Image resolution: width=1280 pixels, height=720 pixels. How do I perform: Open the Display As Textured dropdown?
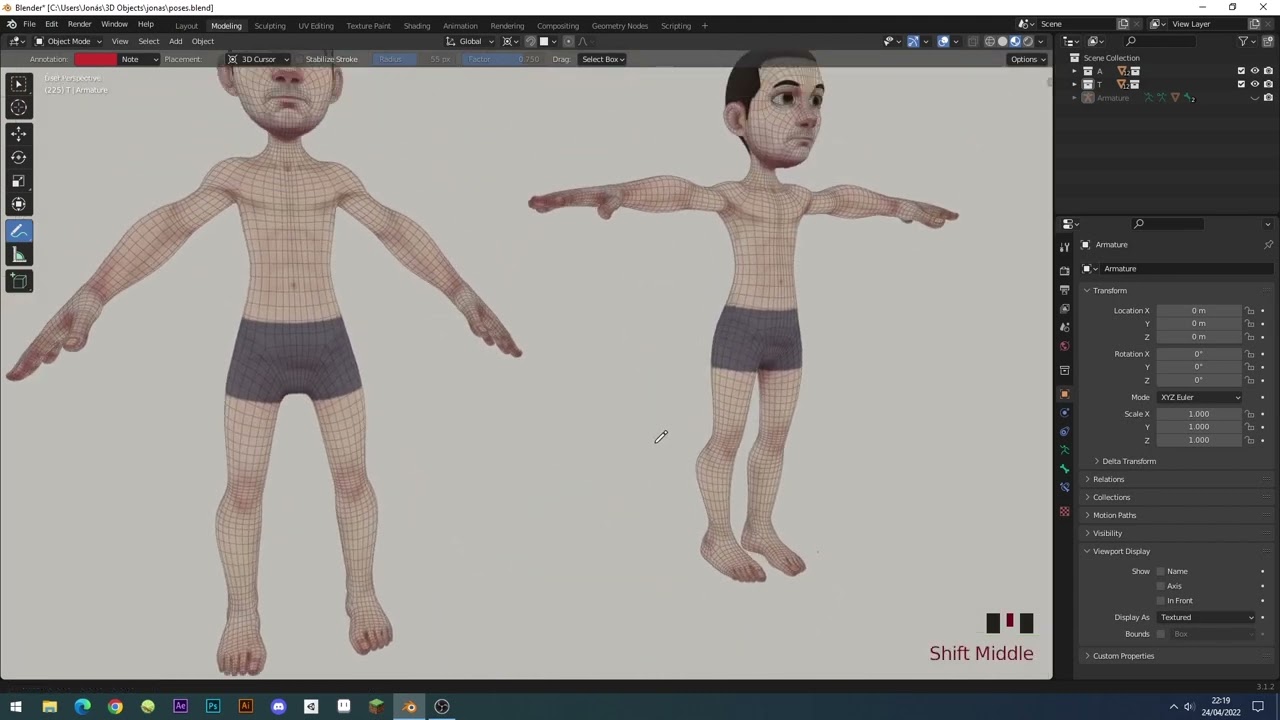coord(1206,617)
